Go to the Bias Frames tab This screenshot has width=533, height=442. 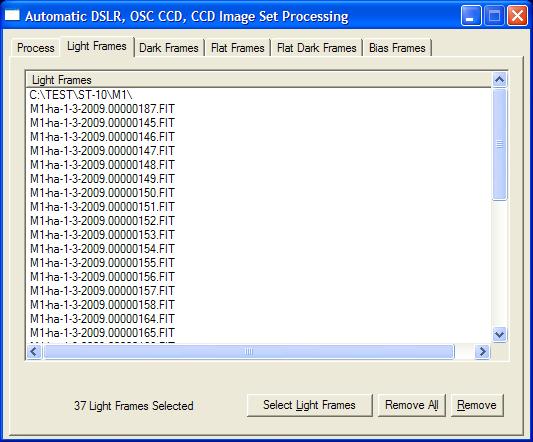[397, 48]
